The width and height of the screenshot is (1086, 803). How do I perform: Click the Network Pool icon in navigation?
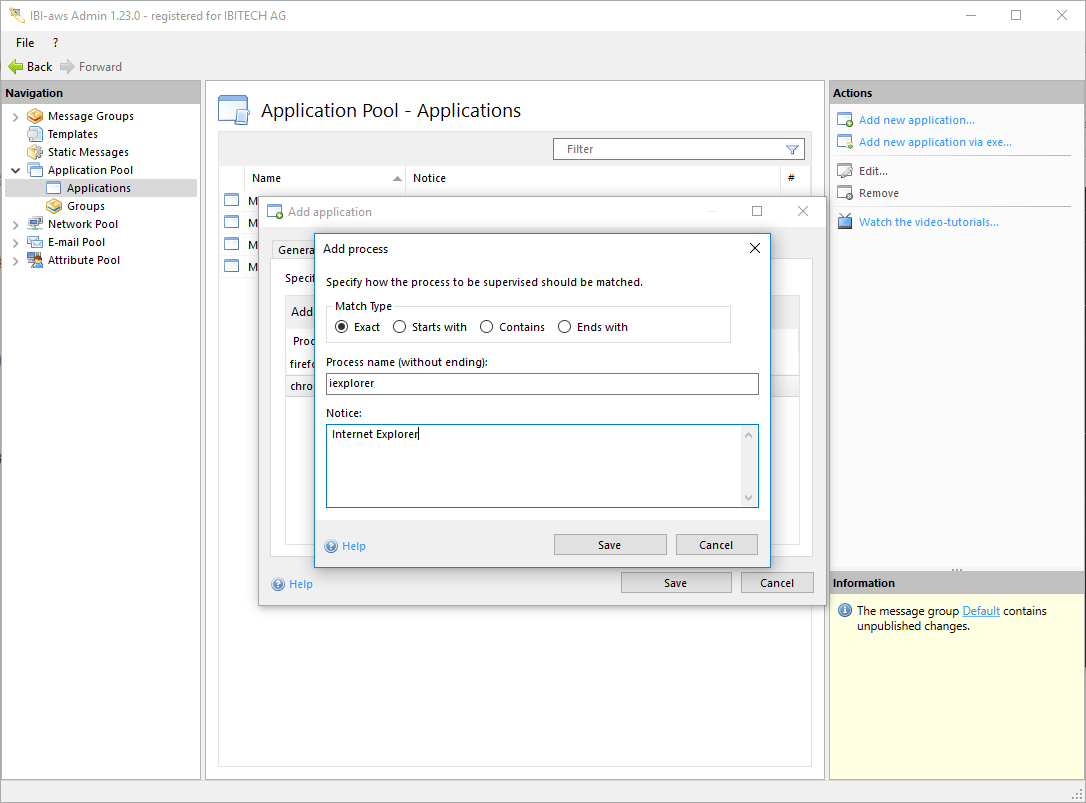[x=35, y=224]
